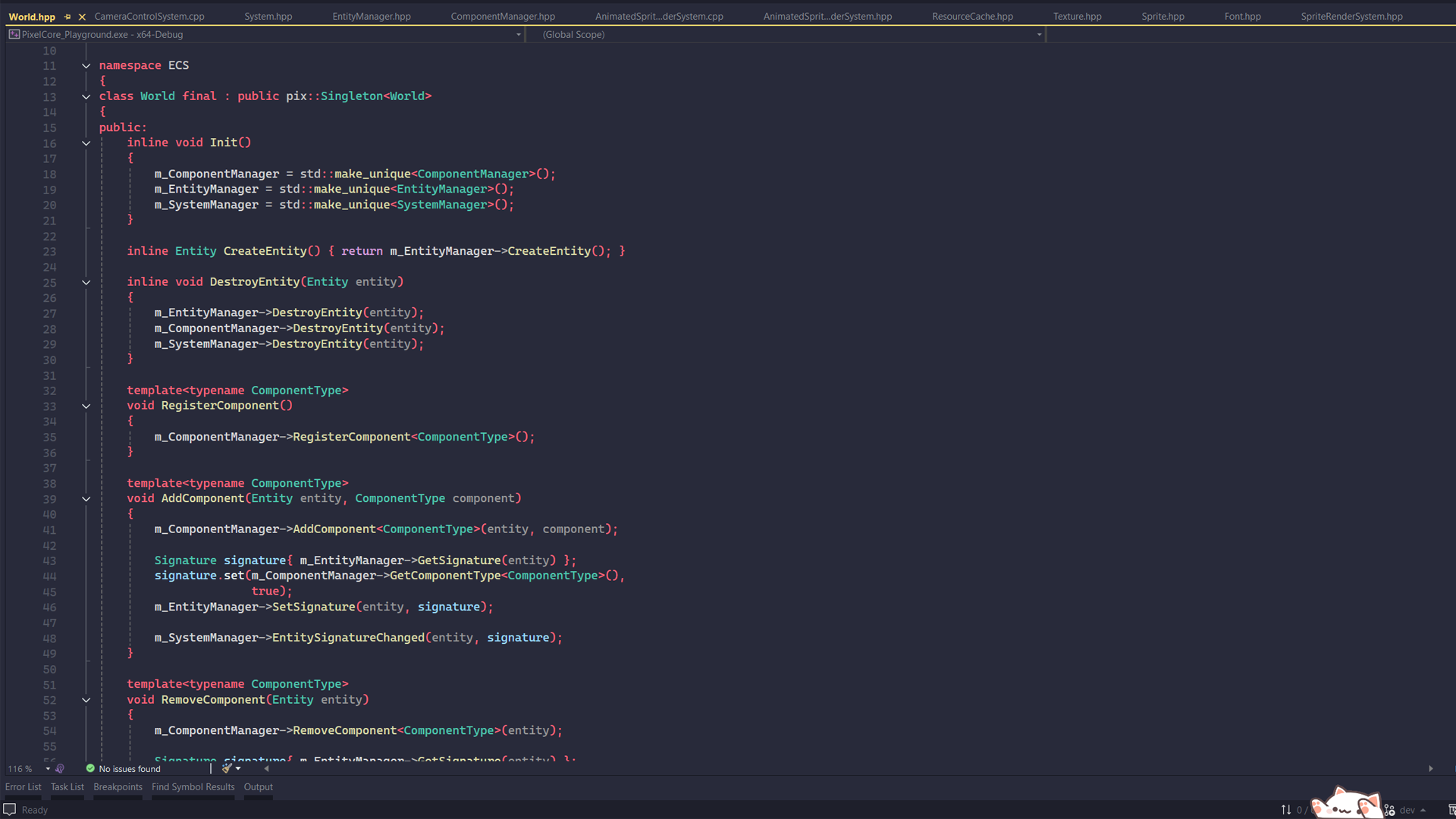Click line number 18 in the gutter

49,174
